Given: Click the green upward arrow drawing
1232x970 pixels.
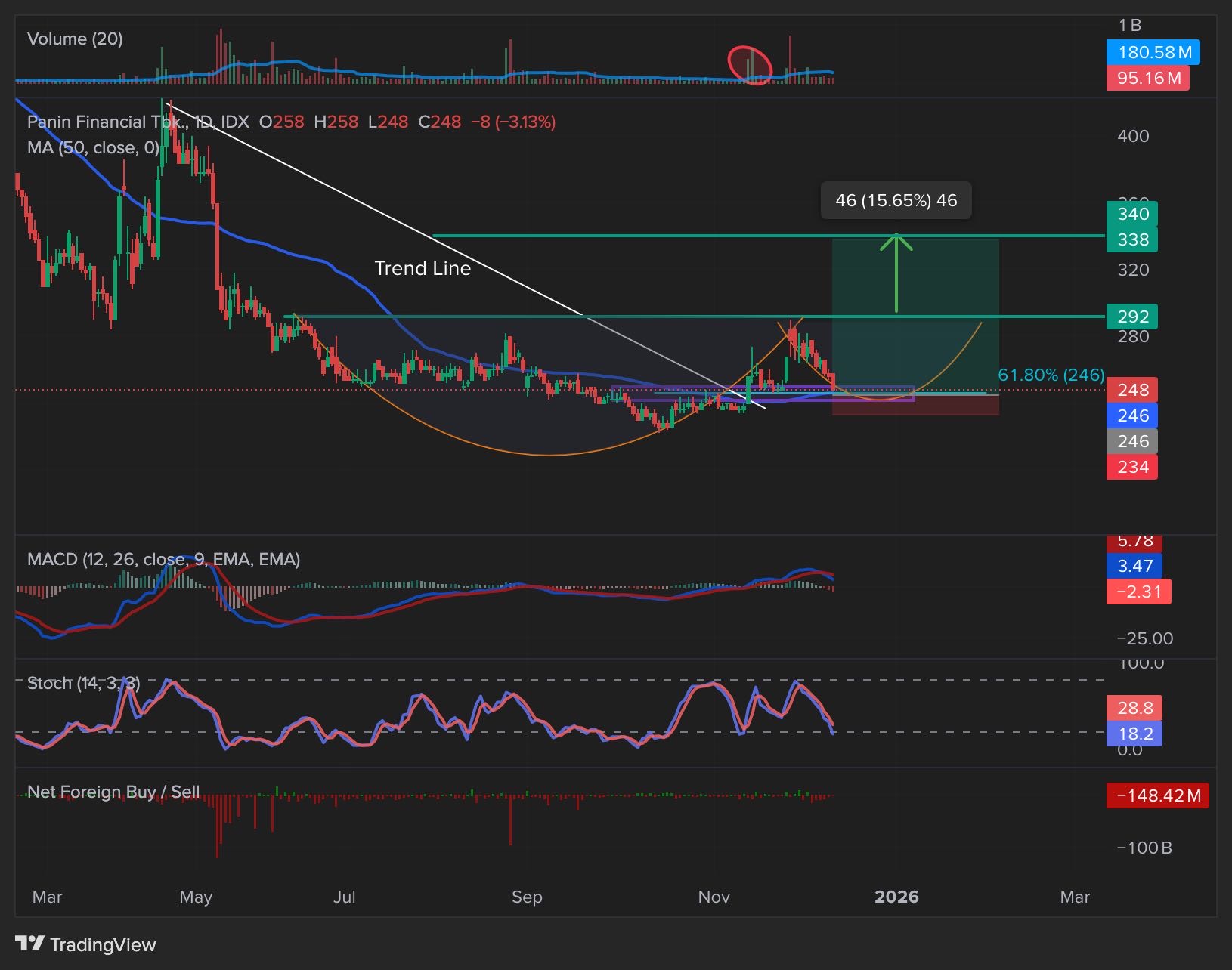Looking at the screenshot, I should [896, 272].
